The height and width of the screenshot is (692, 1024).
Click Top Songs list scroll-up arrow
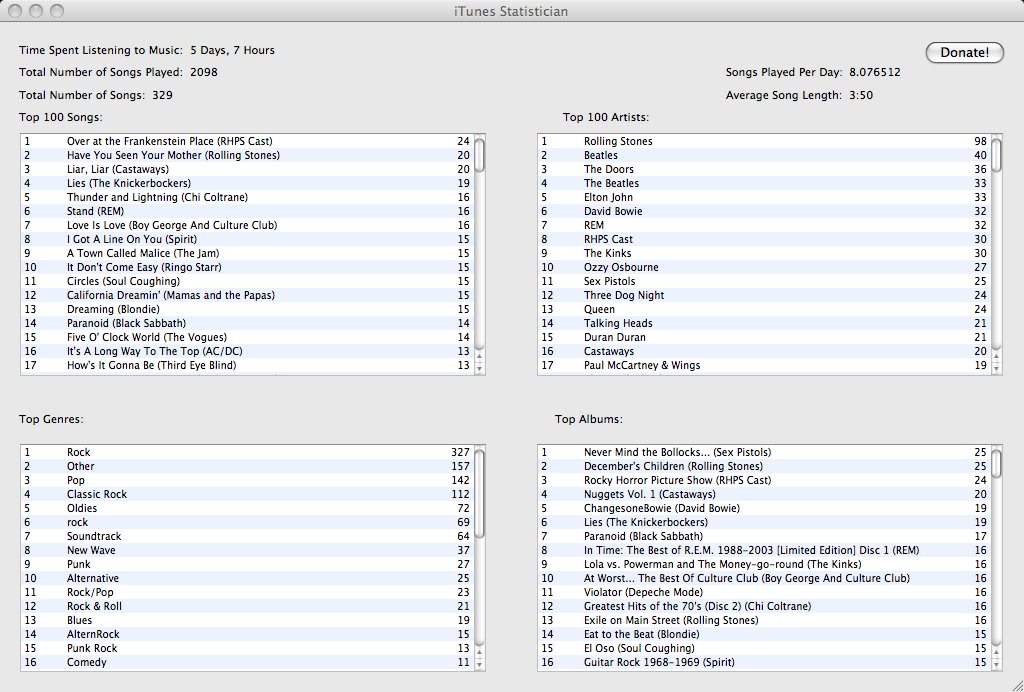479,356
